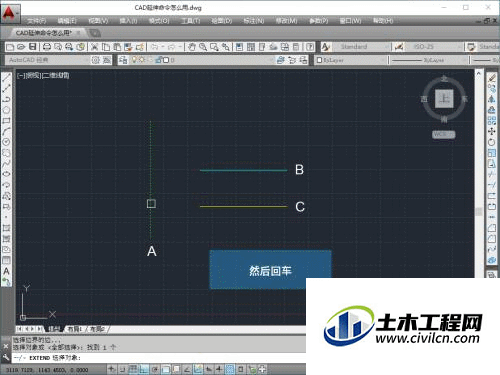Toggle Snap mode in status bar
The width and height of the screenshot is (500, 375).
[122, 369]
